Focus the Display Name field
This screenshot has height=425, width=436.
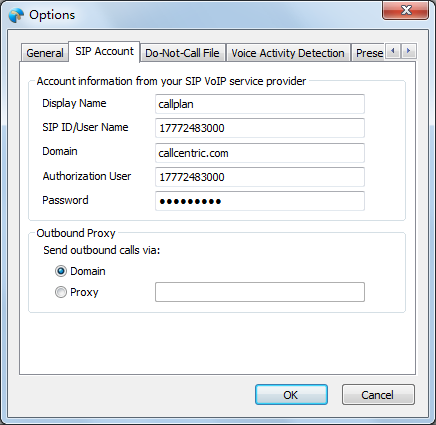coord(260,104)
